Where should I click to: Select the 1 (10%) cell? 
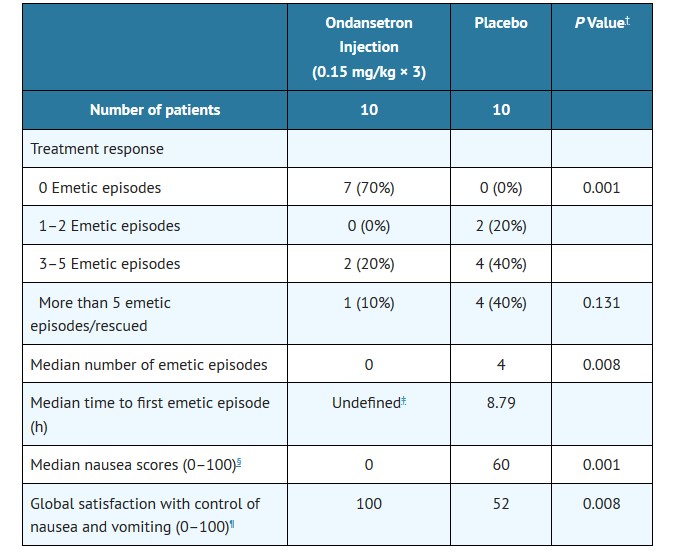[x=368, y=302]
